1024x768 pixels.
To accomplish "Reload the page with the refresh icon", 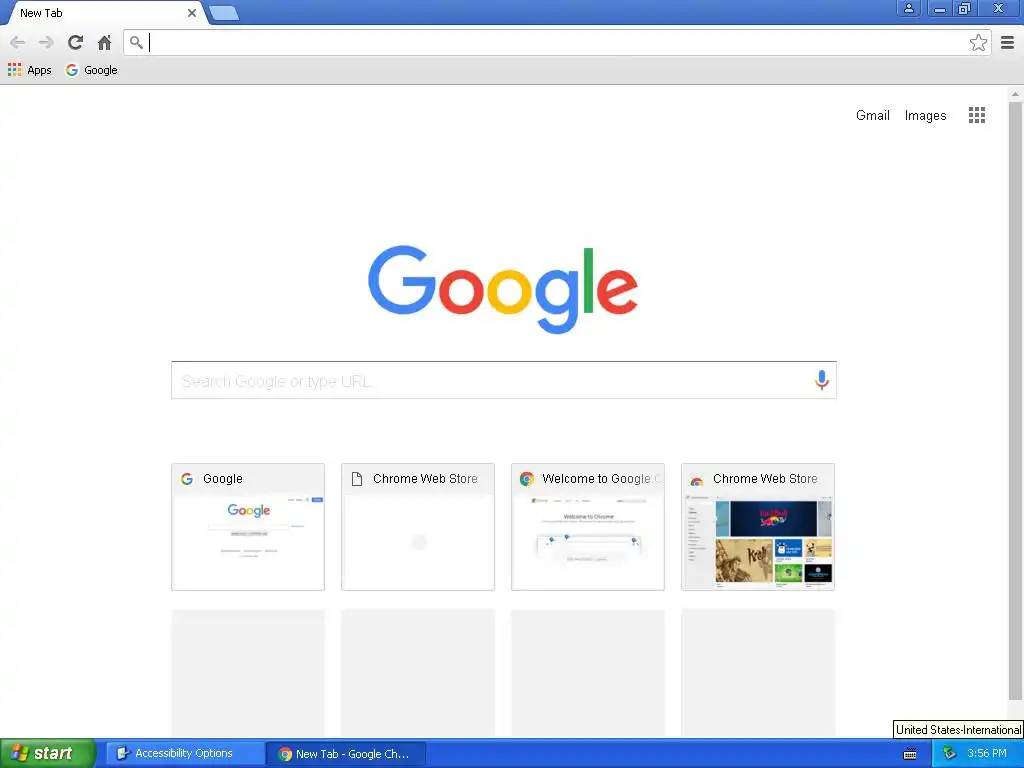I will tap(75, 42).
